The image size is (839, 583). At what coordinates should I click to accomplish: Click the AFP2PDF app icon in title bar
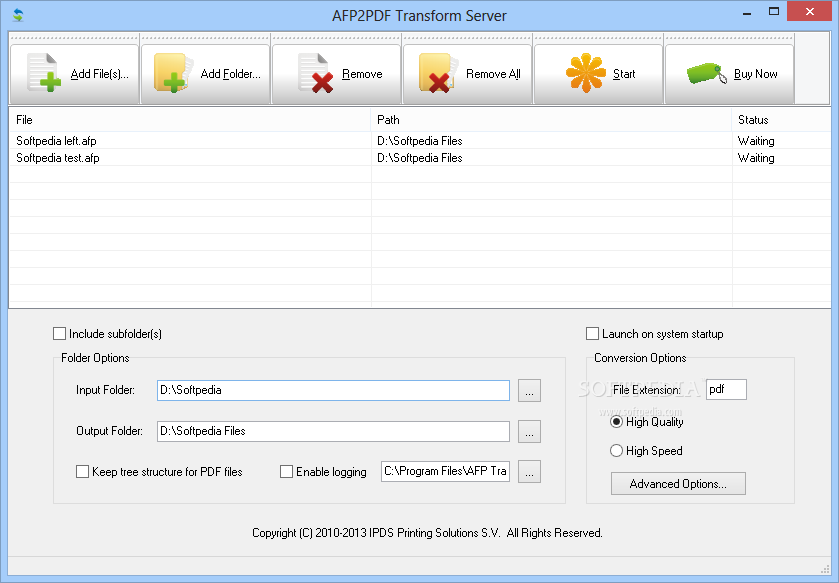[x=18, y=15]
